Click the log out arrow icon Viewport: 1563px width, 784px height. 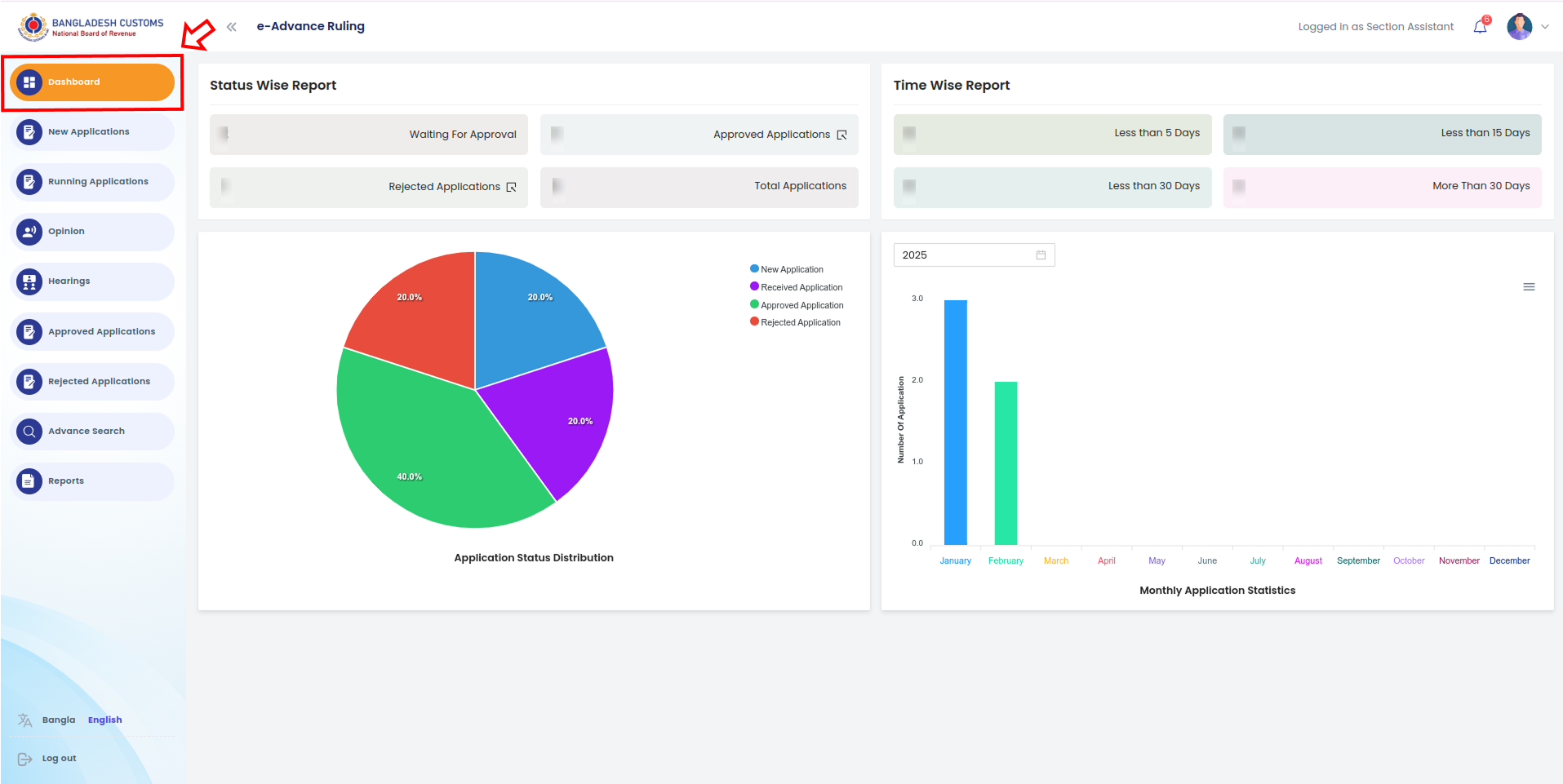tap(25, 759)
